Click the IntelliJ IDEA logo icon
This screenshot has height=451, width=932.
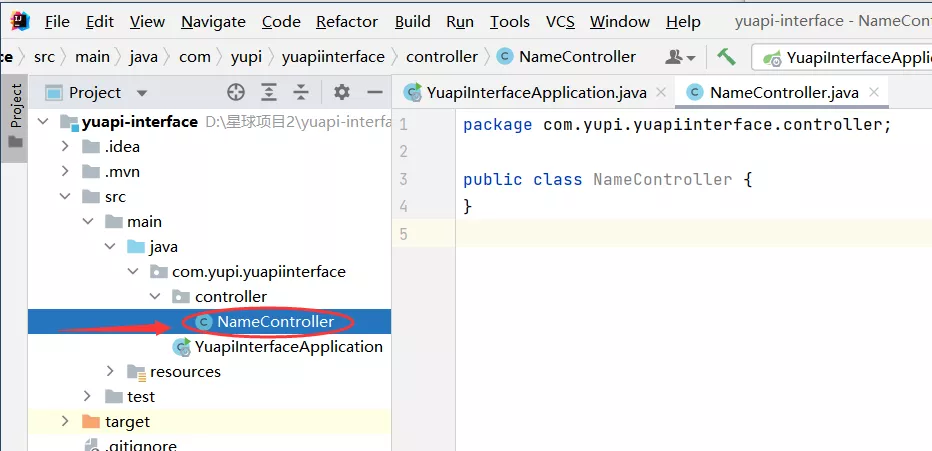click(x=20, y=21)
